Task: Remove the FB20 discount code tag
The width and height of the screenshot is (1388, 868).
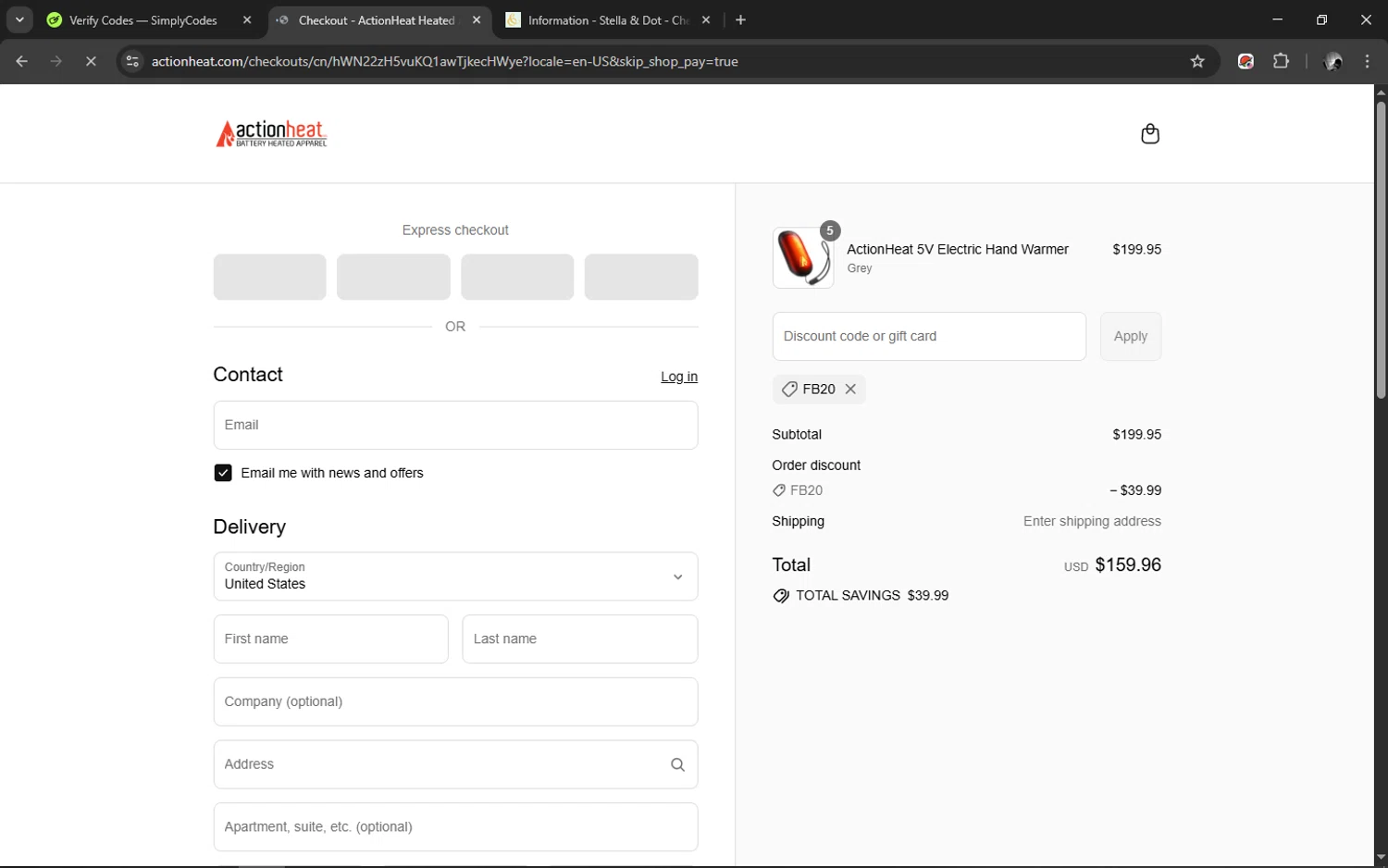Action: pyautogui.click(x=850, y=390)
